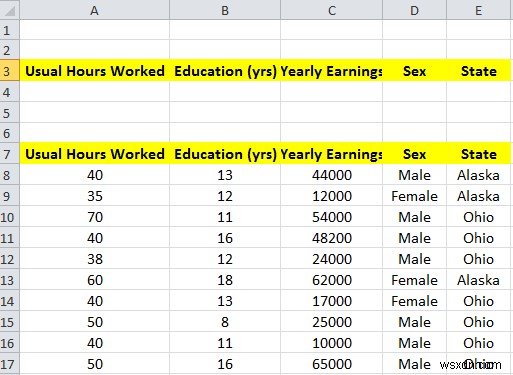Click 'State' header in row 3
513x375 pixels.
[479, 71]
